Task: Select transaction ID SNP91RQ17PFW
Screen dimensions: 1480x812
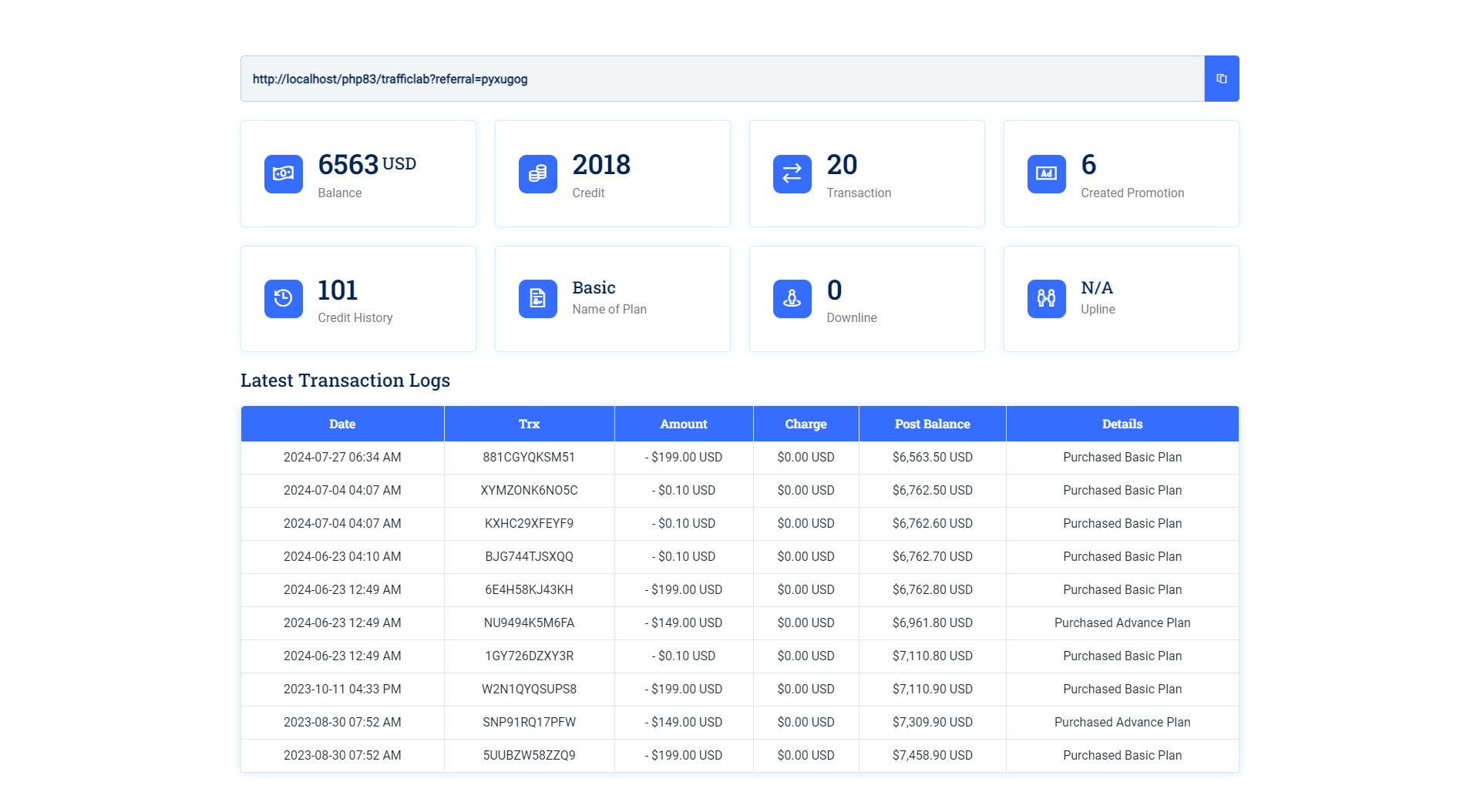Action: (x=530, y=723)
